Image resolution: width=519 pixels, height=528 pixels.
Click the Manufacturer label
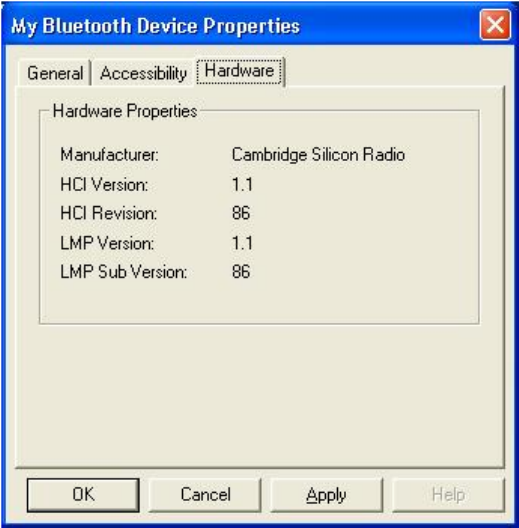(x=109, y=155)
